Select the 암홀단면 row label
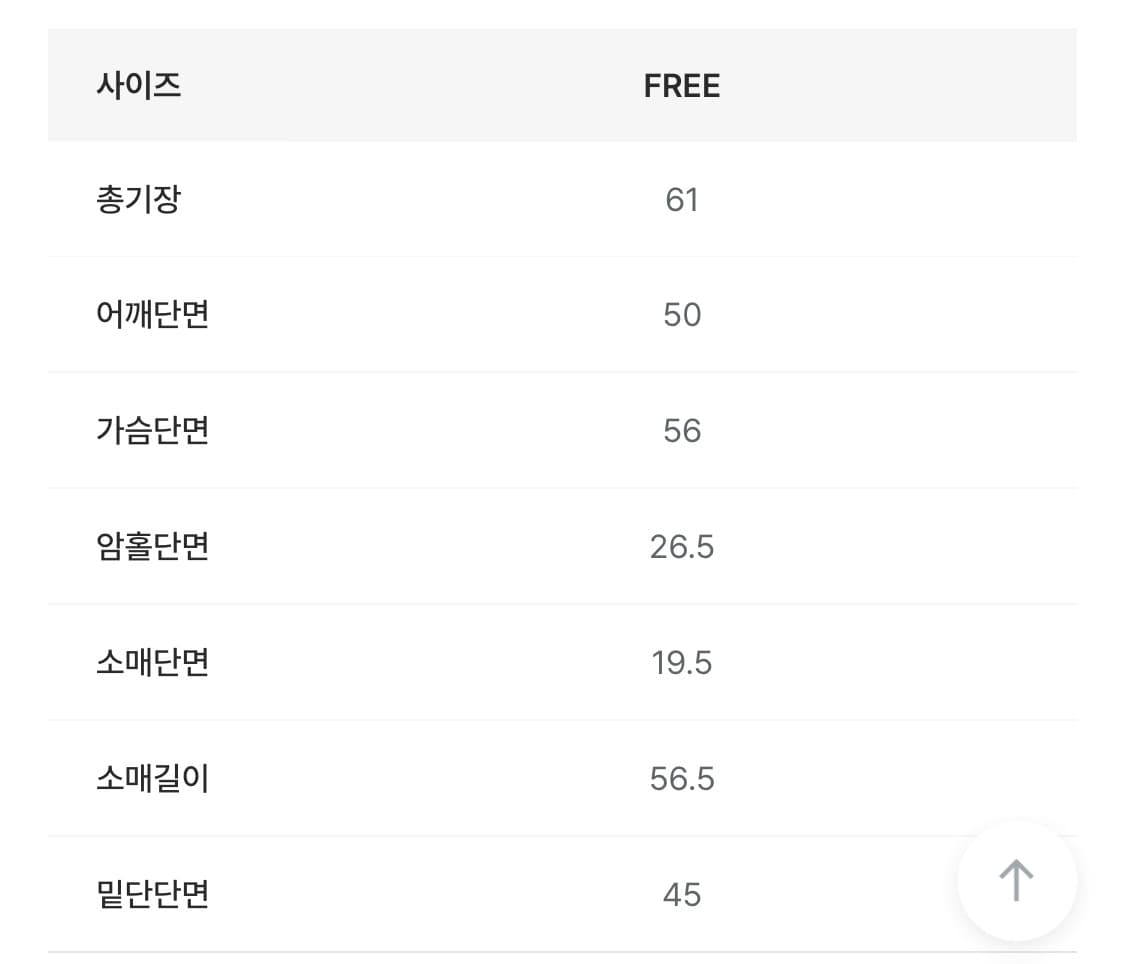 tap(153, 546)
